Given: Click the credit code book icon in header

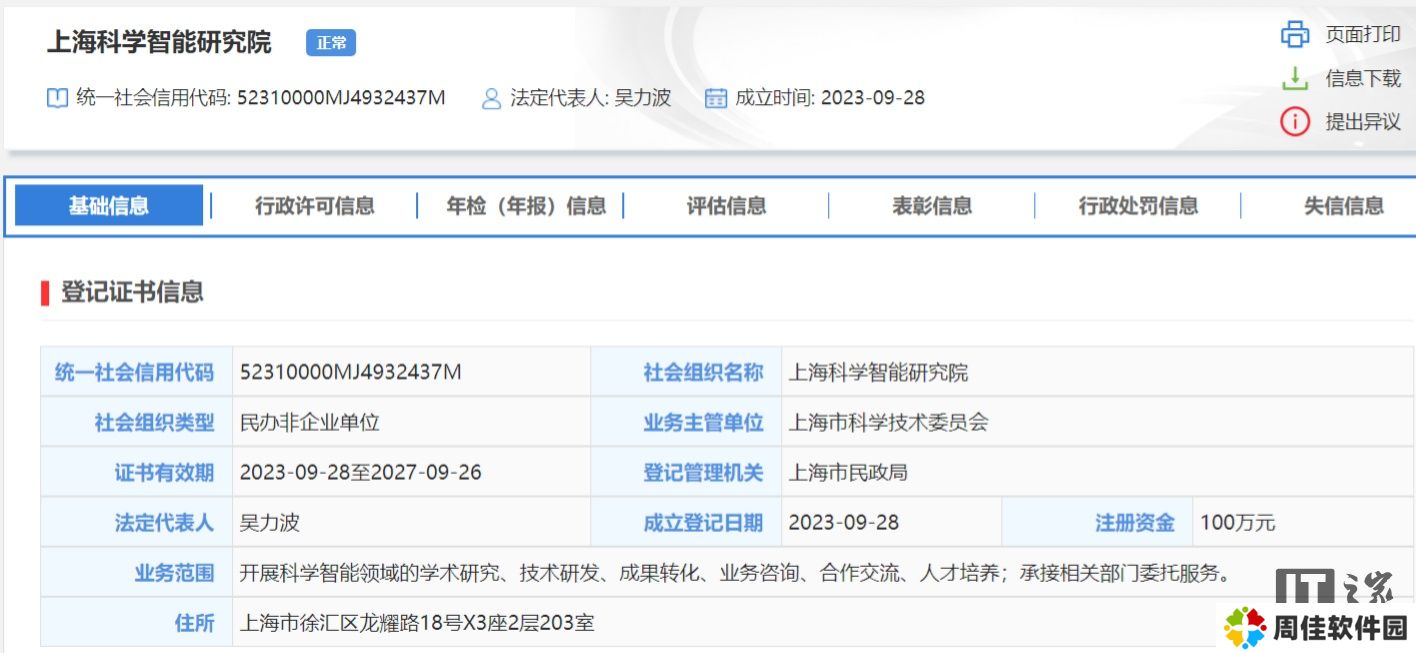Looking at the screenshot, I should 58,98.
